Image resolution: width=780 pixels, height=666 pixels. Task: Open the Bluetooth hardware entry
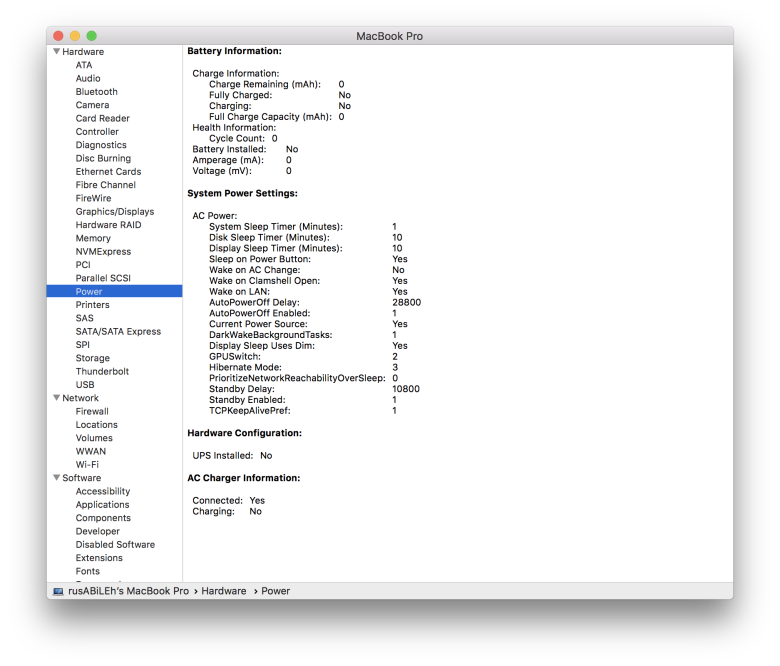point(97,92)
